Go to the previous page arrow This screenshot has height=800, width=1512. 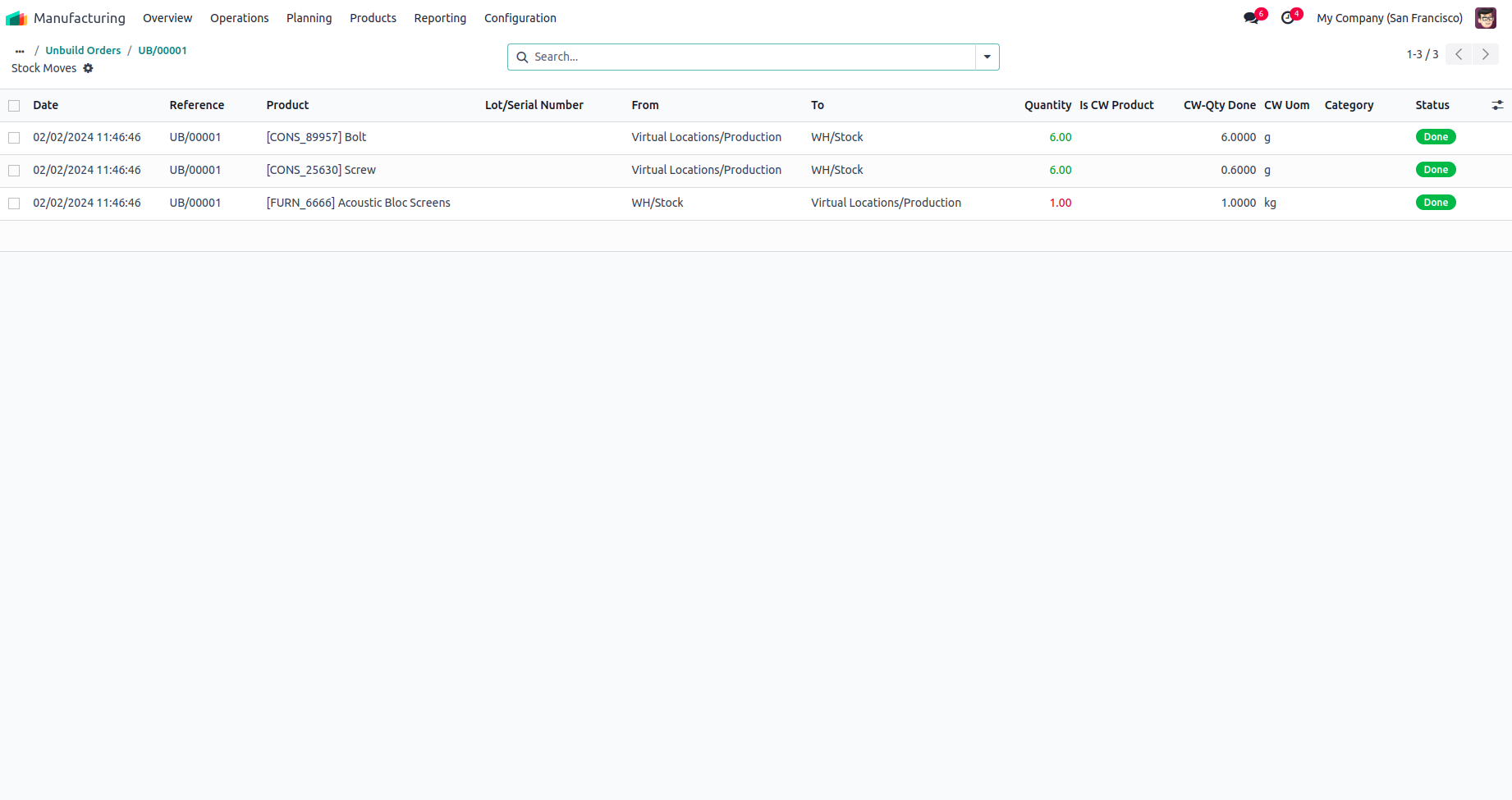[x=1459, y=54]
